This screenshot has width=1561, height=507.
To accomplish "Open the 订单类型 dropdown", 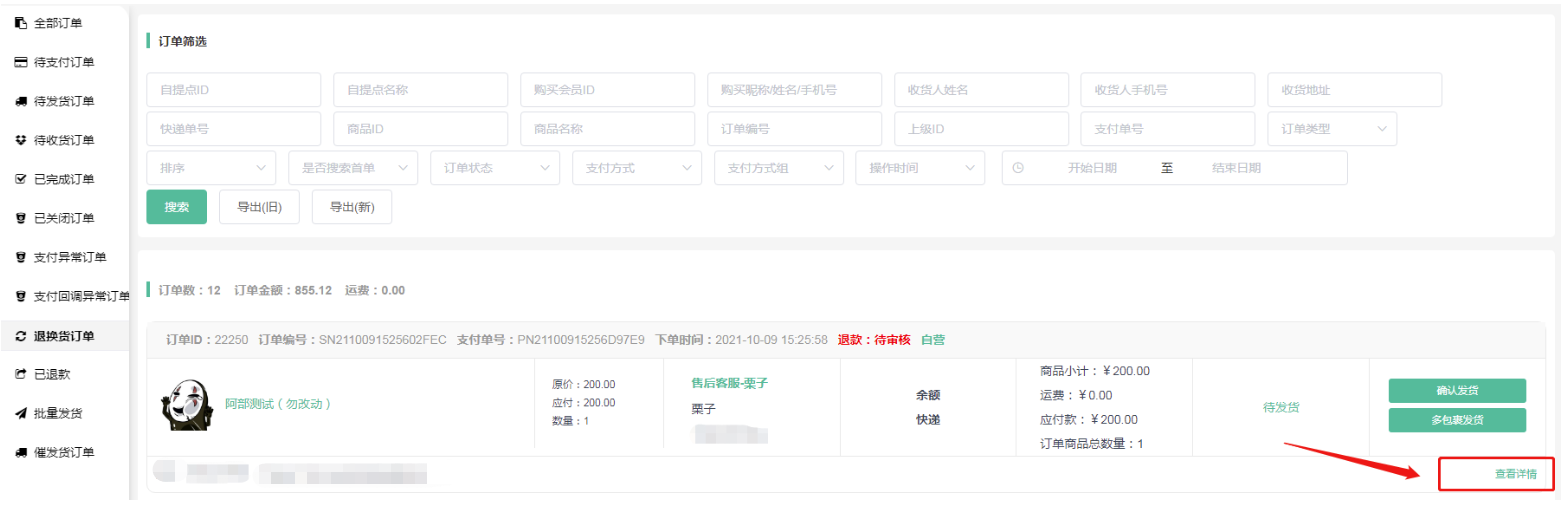I will tap(1331, 128).
